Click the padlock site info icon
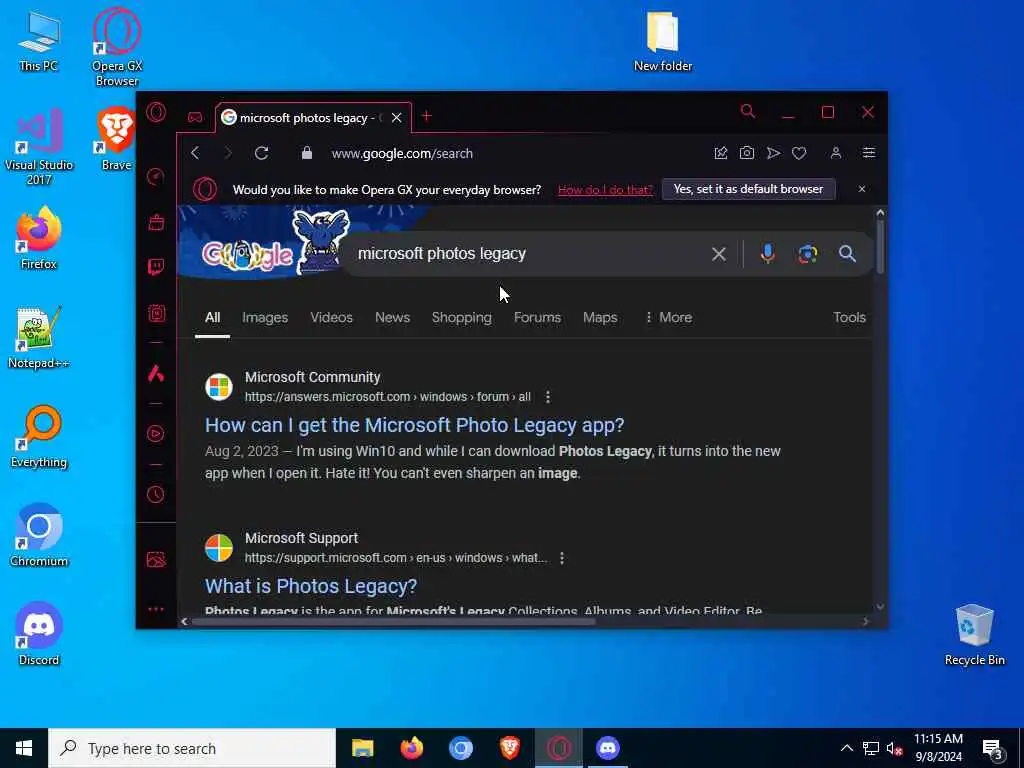This screenshot has height=768, width=1024. tap(306, 153)
